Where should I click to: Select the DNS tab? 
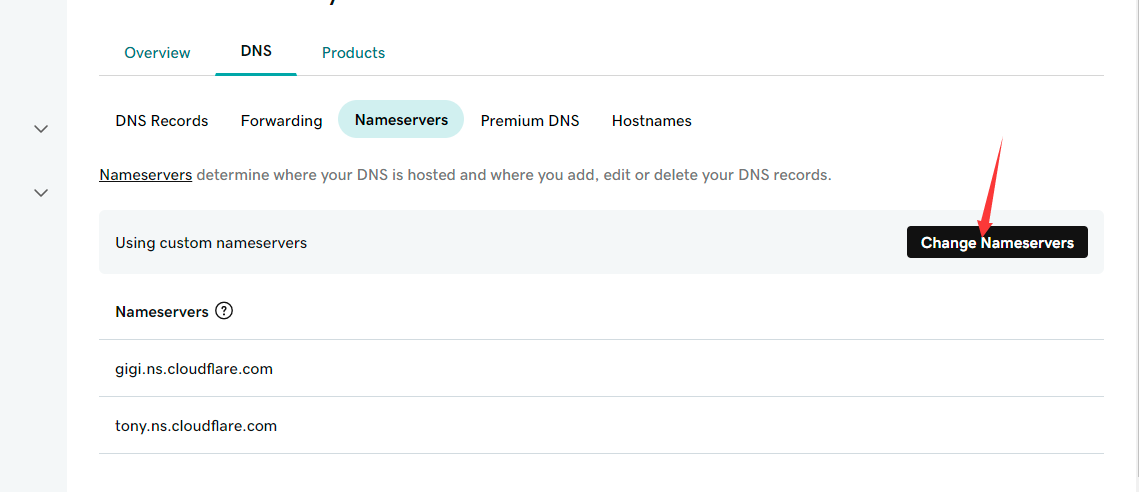click(256, 51)
